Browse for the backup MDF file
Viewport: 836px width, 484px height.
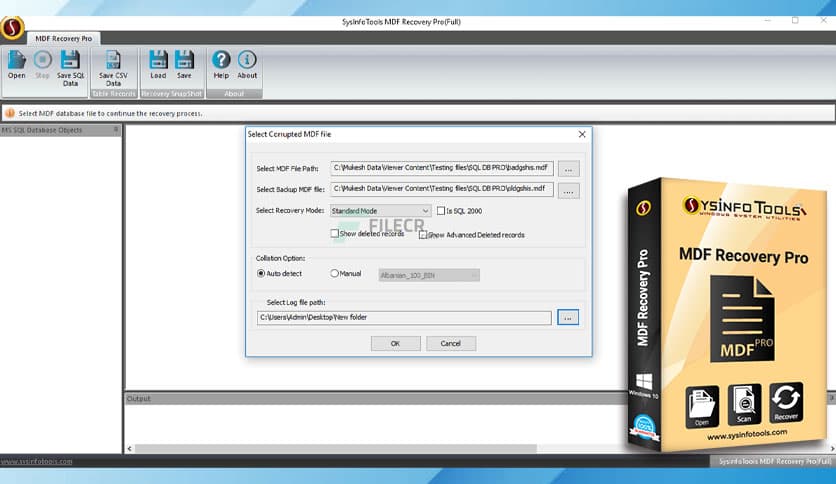pyautogui.click(x=568, y=191)
